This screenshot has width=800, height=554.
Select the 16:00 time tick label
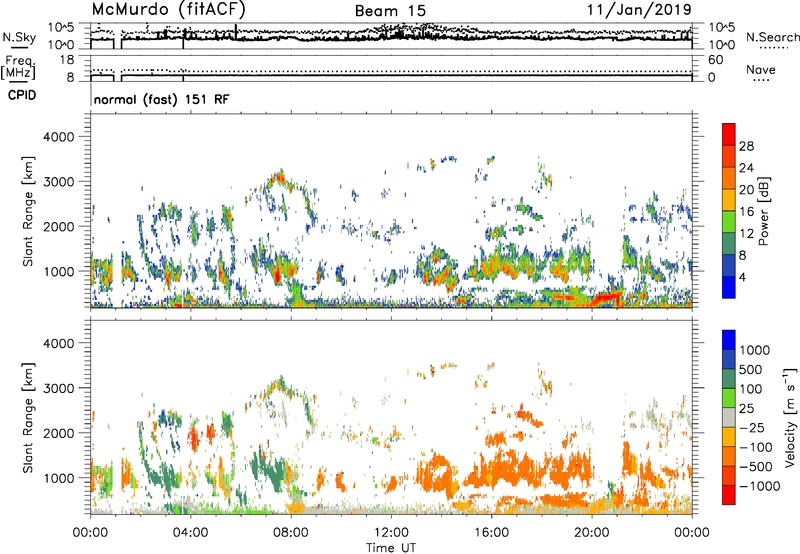click(x=491, y=533)
